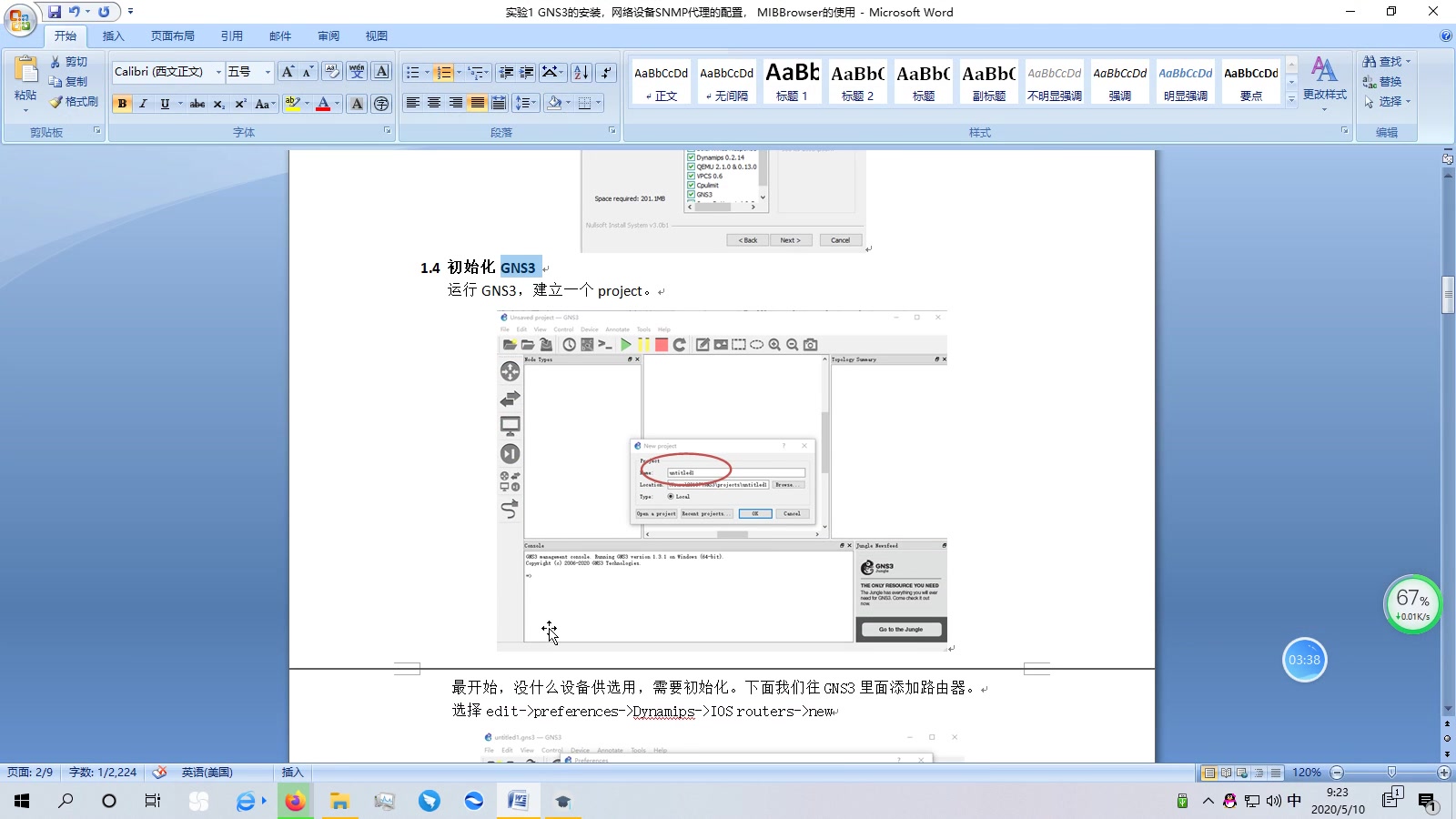
Task: Click the enclosed character icon
Action: coord(381,104)
